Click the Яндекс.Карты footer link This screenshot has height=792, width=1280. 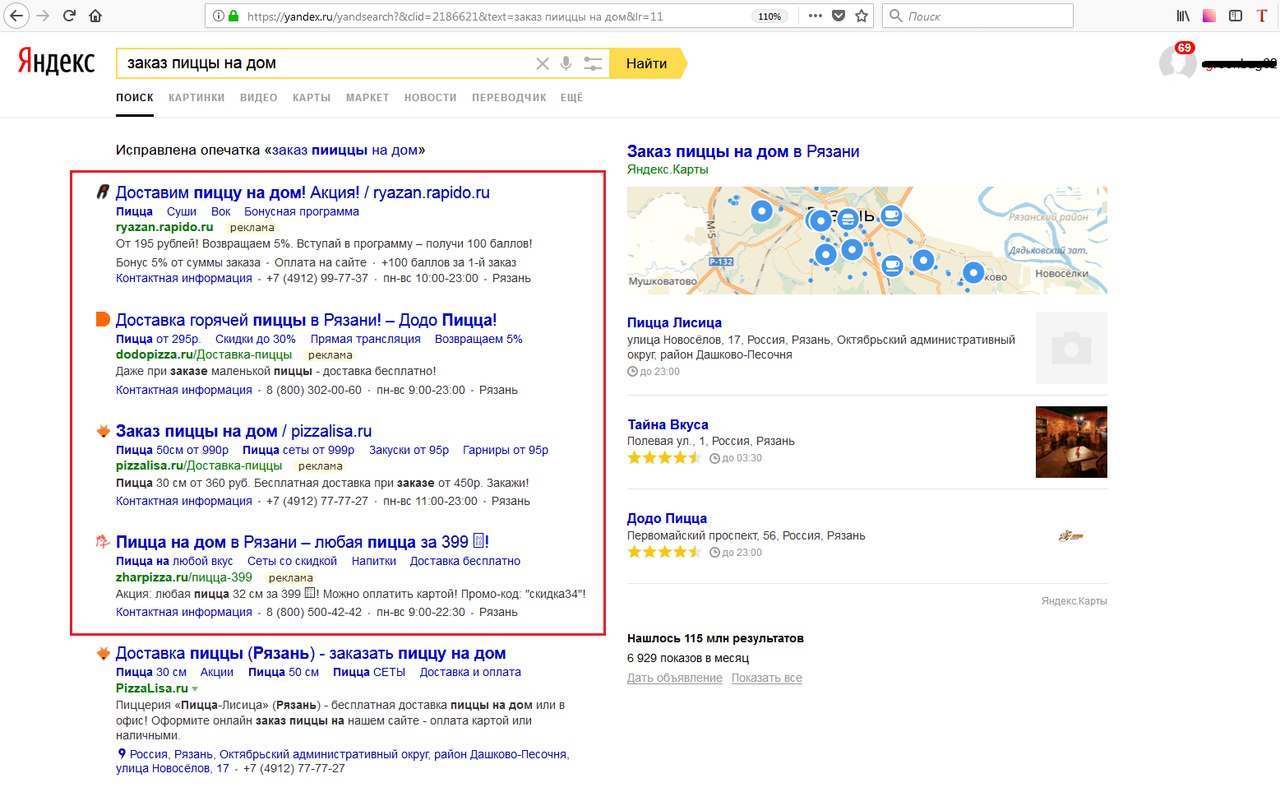[1074, 601]
